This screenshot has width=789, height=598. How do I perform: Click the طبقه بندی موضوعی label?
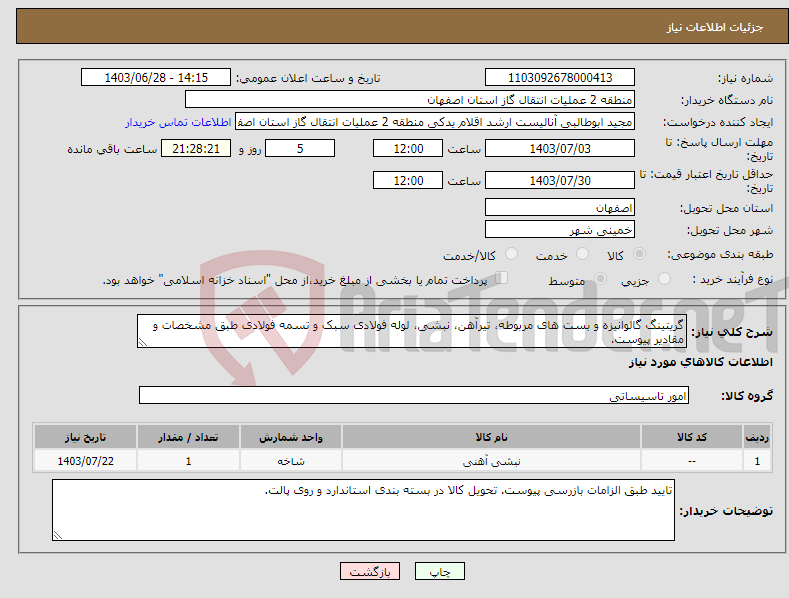[720, 255]
